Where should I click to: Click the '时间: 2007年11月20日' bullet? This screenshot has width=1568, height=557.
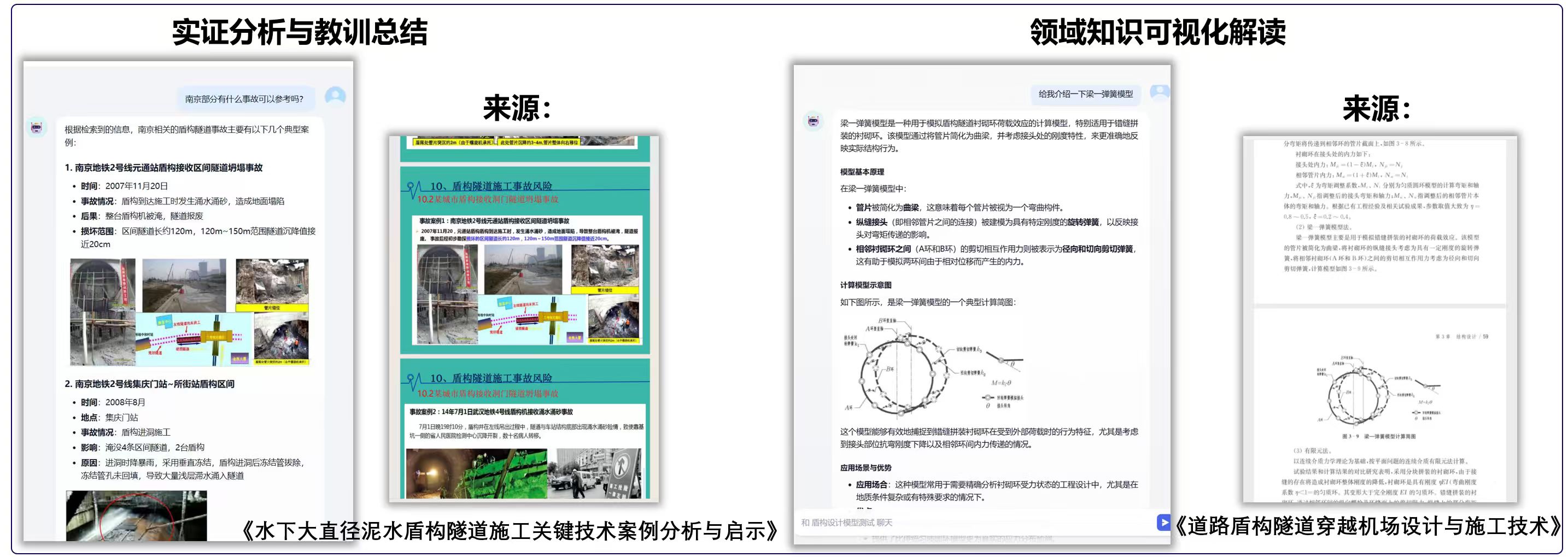[x=124, y=186]
